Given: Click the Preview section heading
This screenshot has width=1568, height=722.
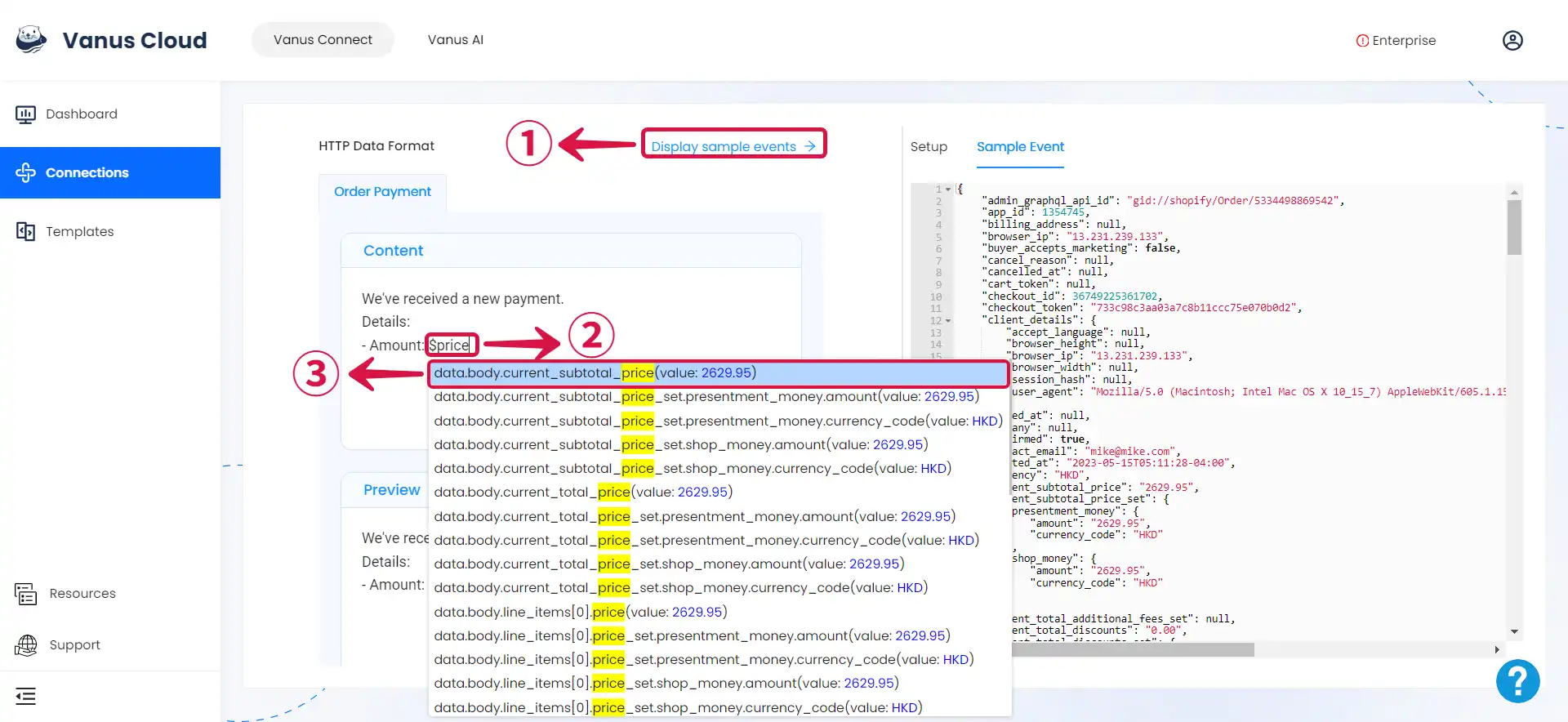Looking at the screenshot, I should click(x=391, y=490).
